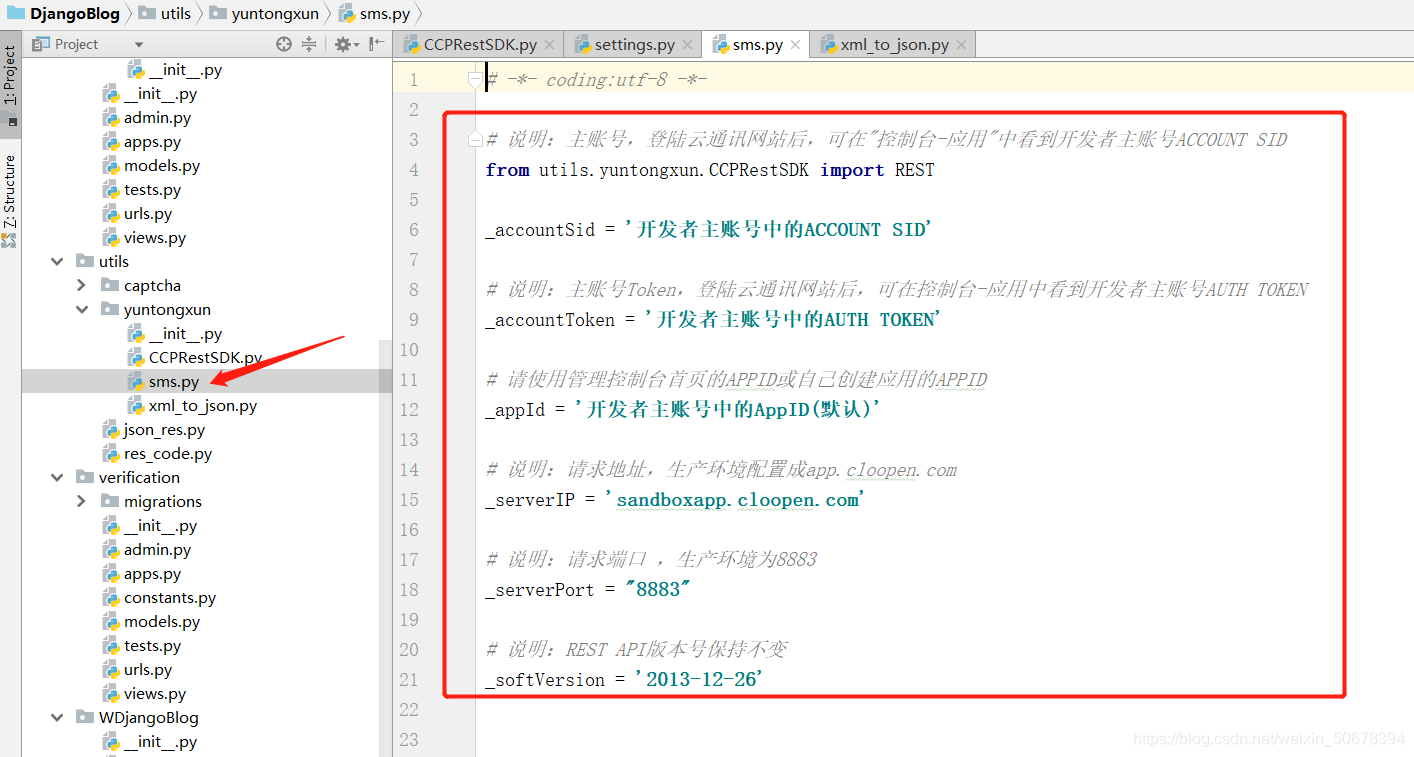Image resolution: width=1414 pixels, height=757 pixels.
Task: Fold the comment block at line 3
Action: pyautogui.click(x=476, y=139)
